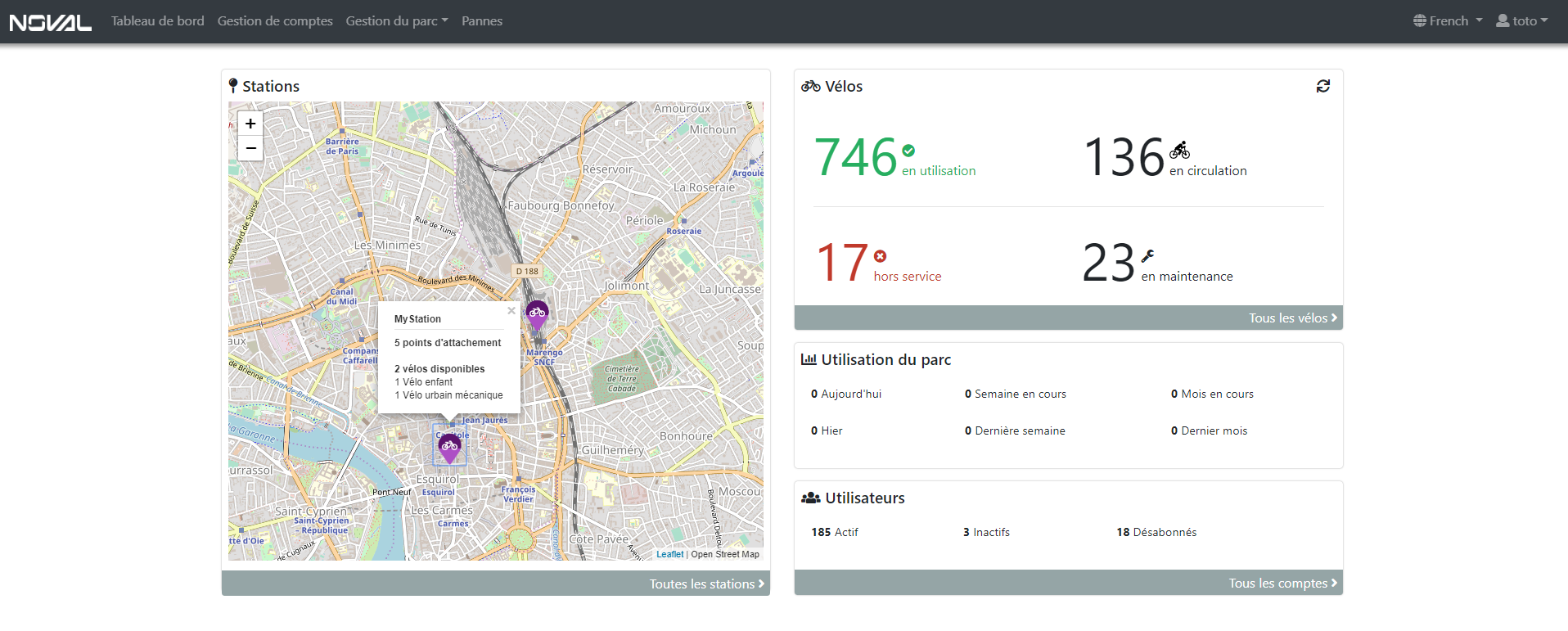Click the green check icon beside 746
Viewport: 1568px width, 631px height.
tap(908, 151)
